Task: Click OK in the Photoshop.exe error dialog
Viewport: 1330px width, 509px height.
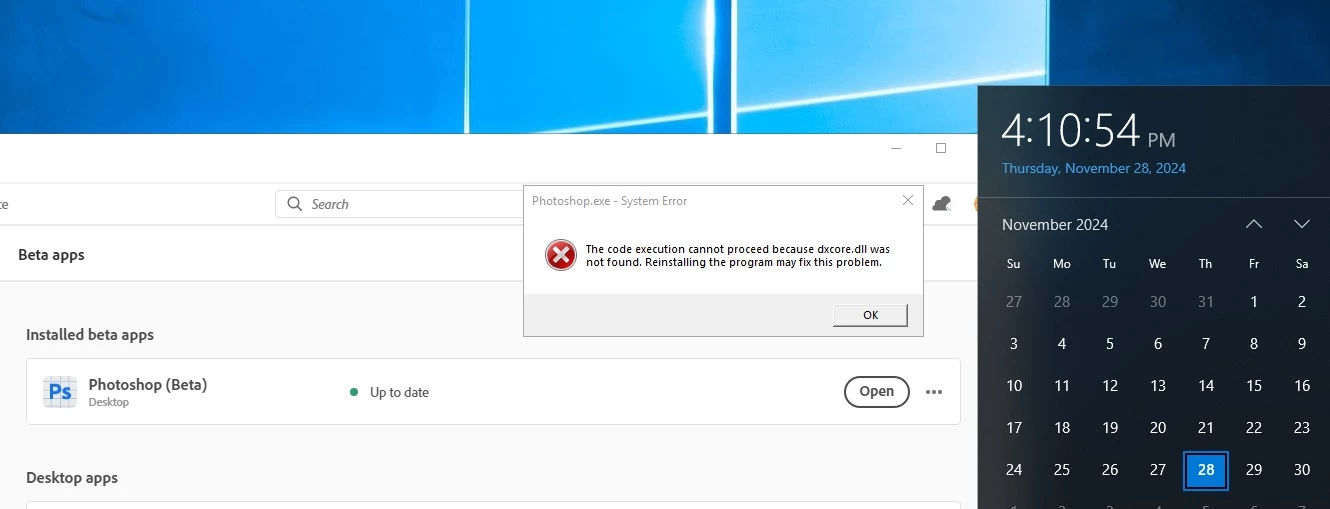Action: [x=870, y=315]
